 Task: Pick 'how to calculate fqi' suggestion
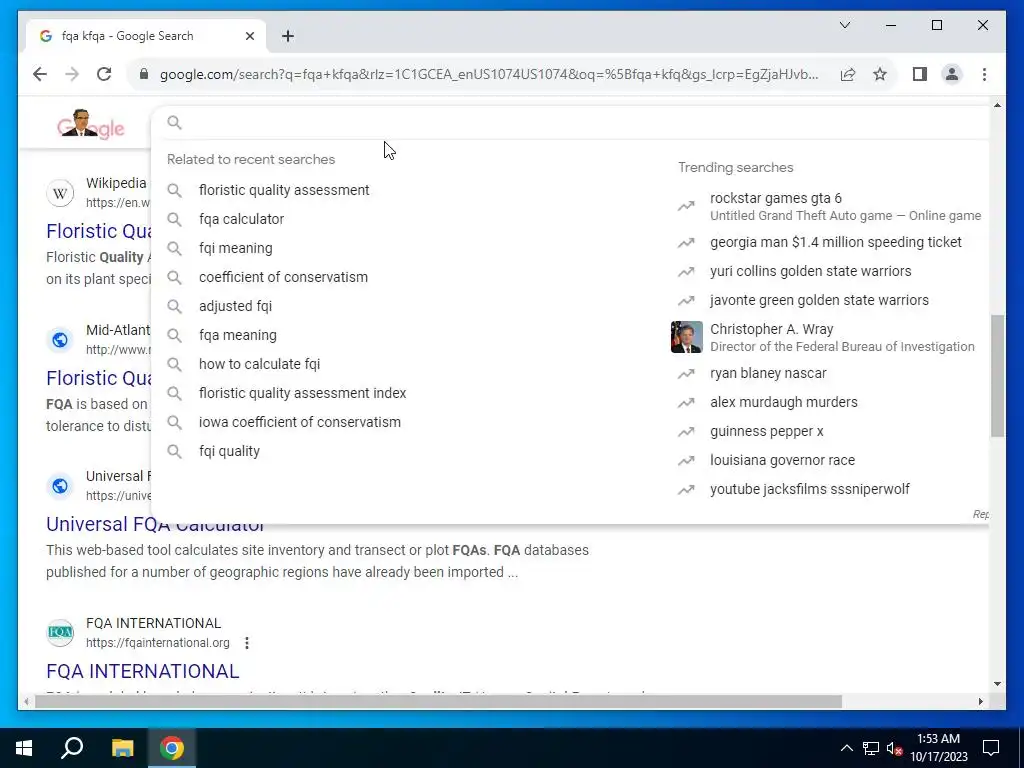click(259, 364)
